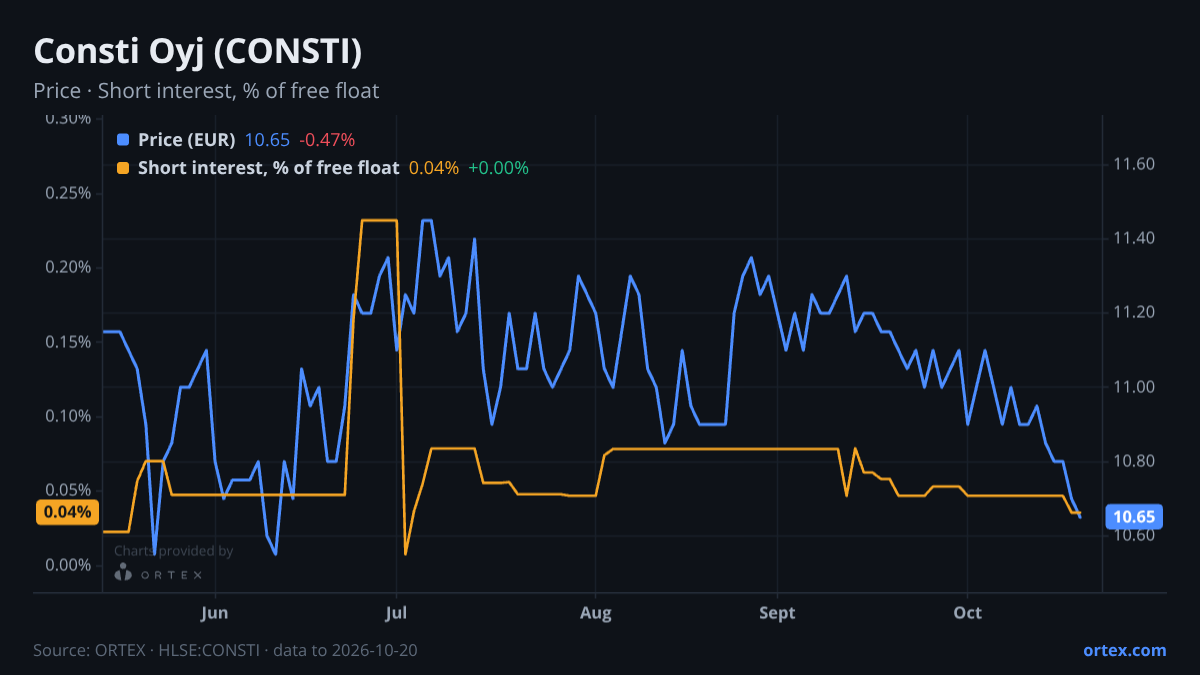Click the '11.00' right axis label
The width and height of the screenshot is (1200, 675).
click(x=1134, y=387)
